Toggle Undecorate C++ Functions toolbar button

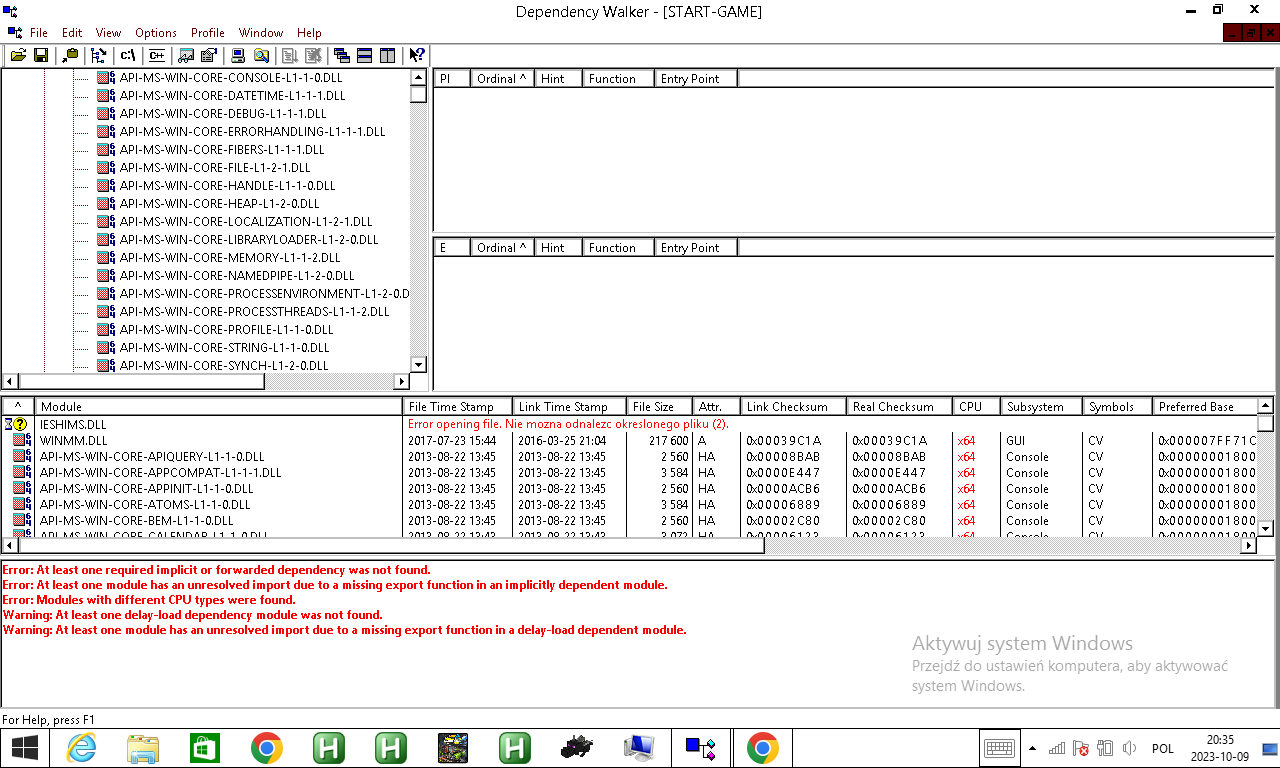(157, 56)
